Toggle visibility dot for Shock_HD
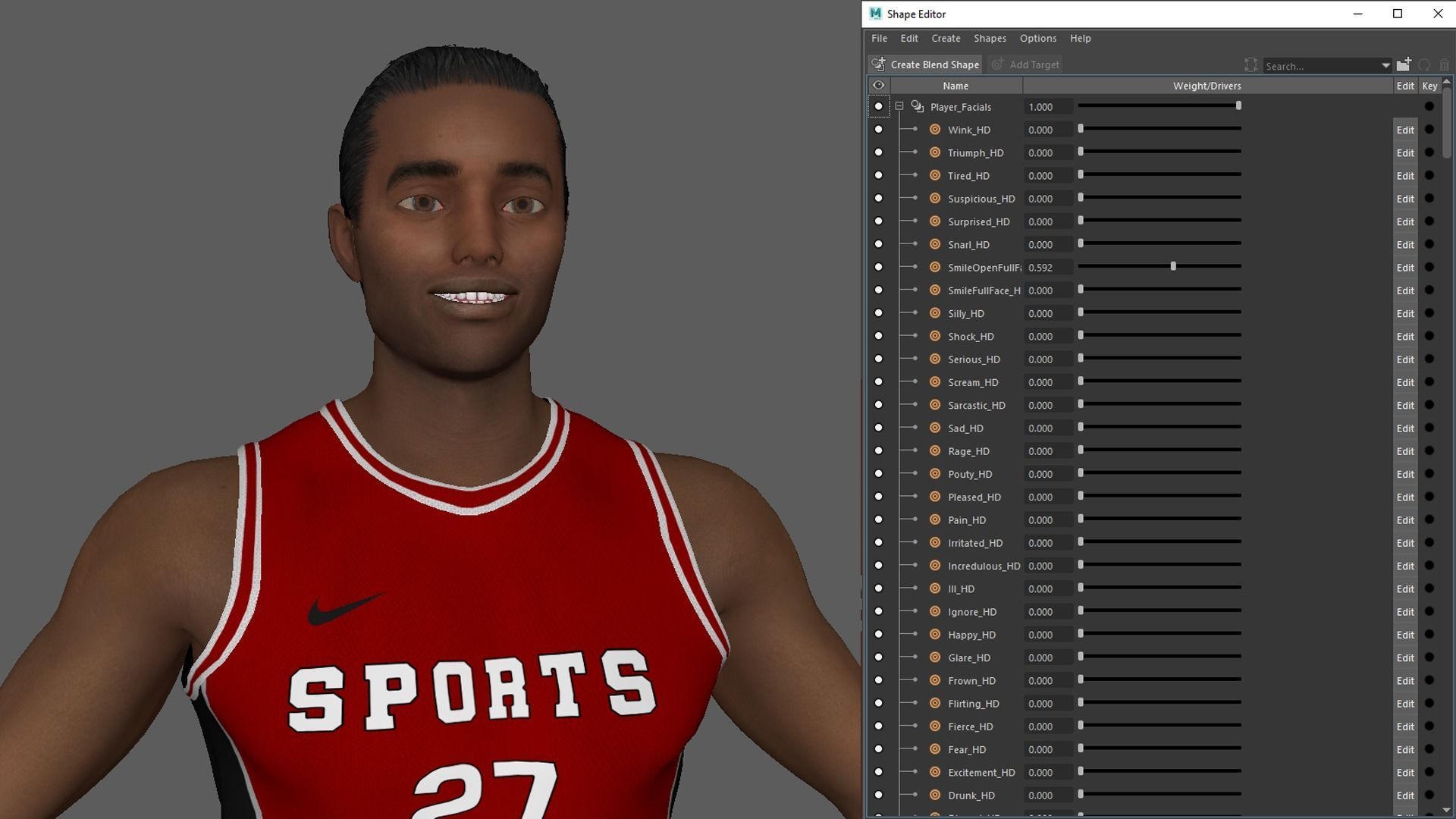Screen dimensions: 1456x819 [878, 336]
